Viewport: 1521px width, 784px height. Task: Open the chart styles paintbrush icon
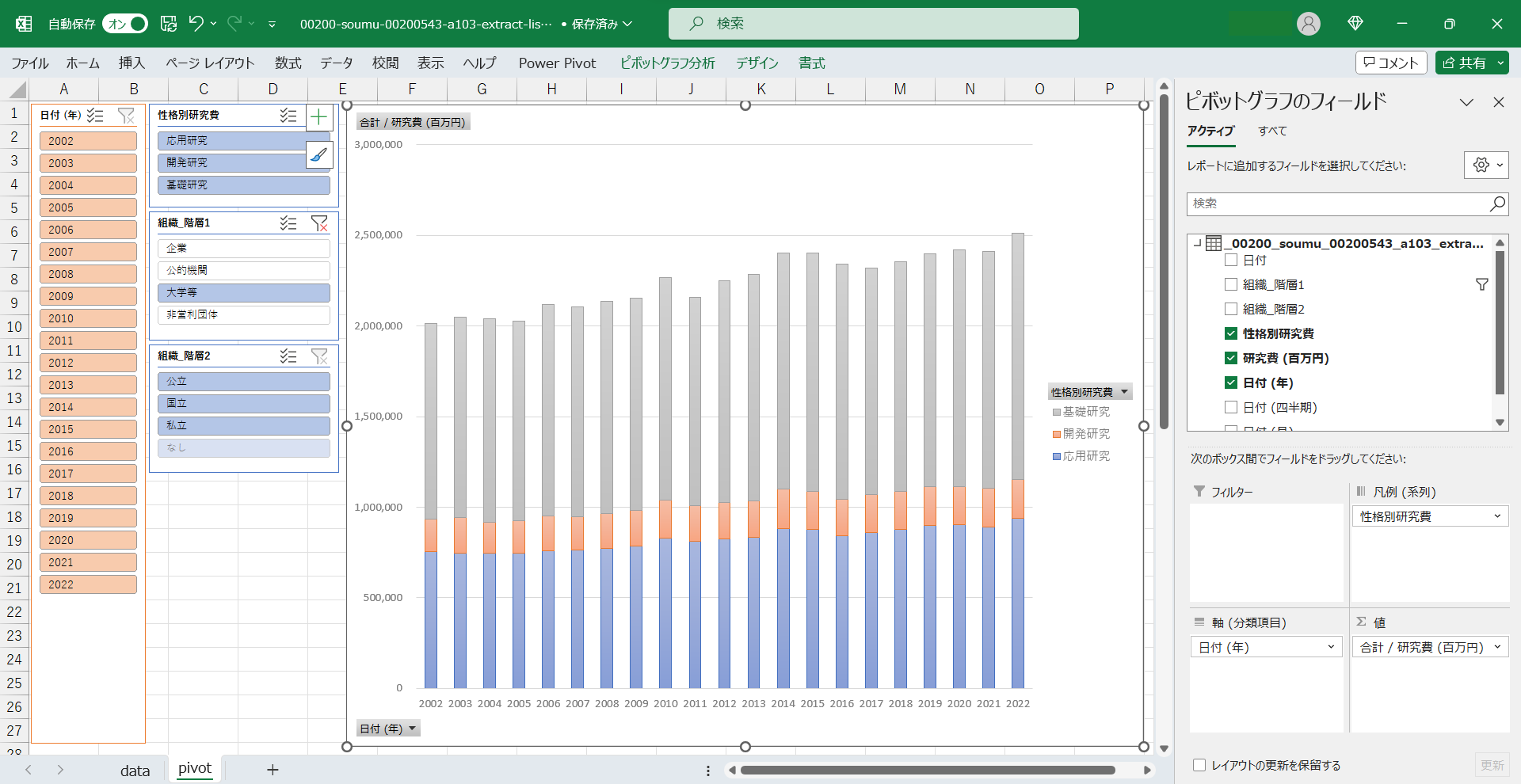(318, 155)
